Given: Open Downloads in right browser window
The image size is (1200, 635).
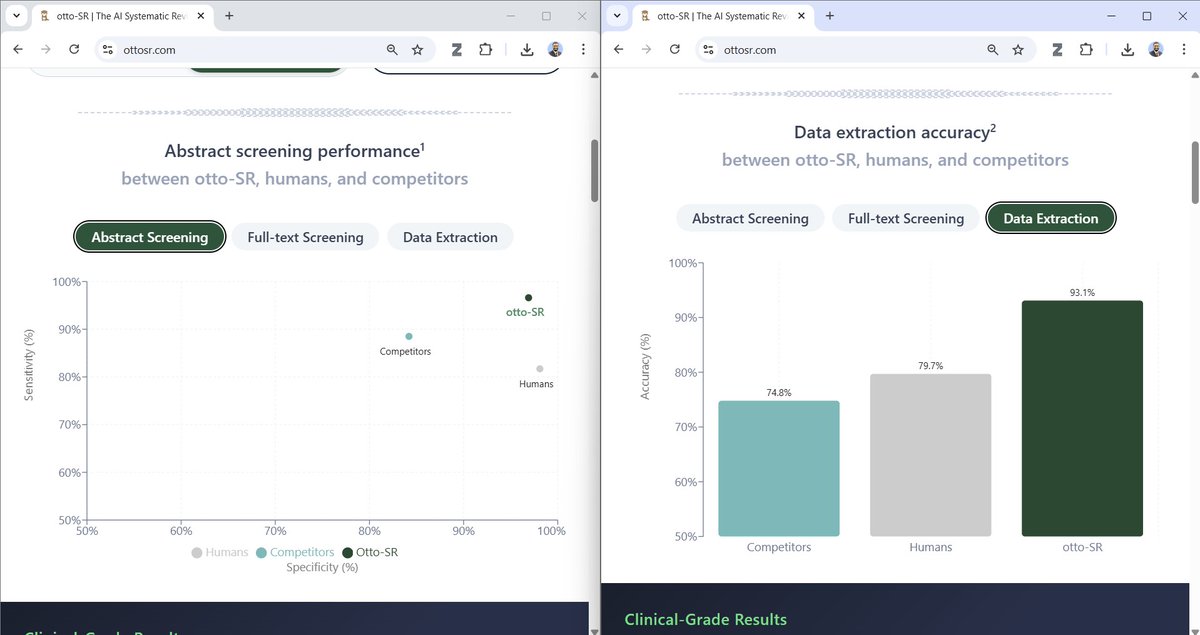Looking at the screenshot, I should 1127,50.
